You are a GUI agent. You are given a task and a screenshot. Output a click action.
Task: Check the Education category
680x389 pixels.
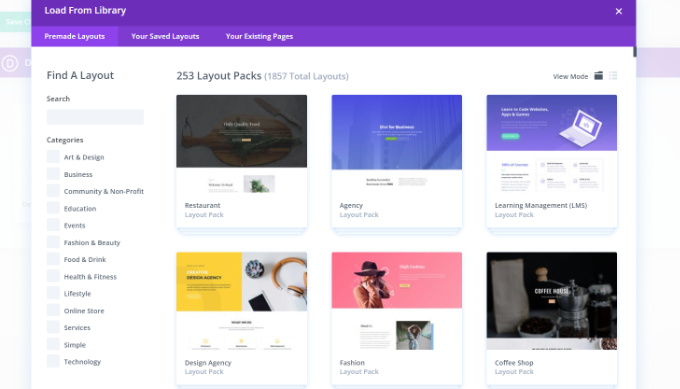[53, 208]
